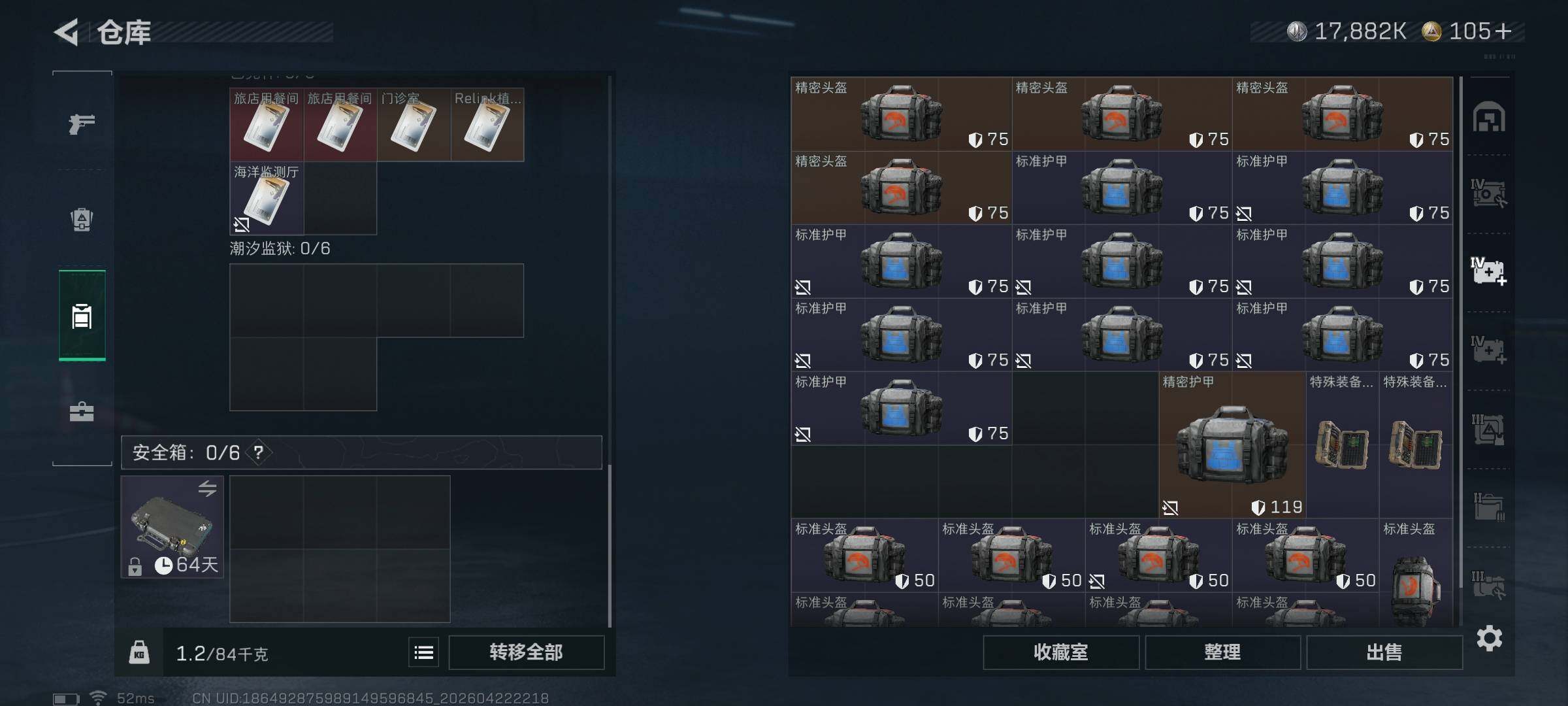Select the highlighted IV medical kit filter icon
Image resolution: width=1568 pixels, height=706 pixels.
[x=1488, y=271]
